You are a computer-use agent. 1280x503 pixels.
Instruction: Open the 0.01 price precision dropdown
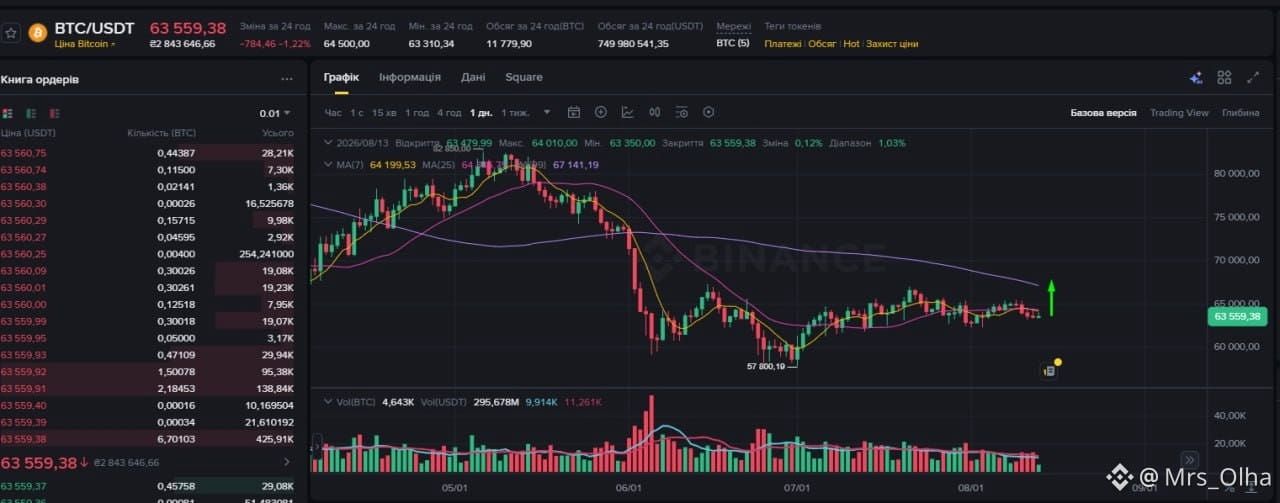click(x=274, y=113)
